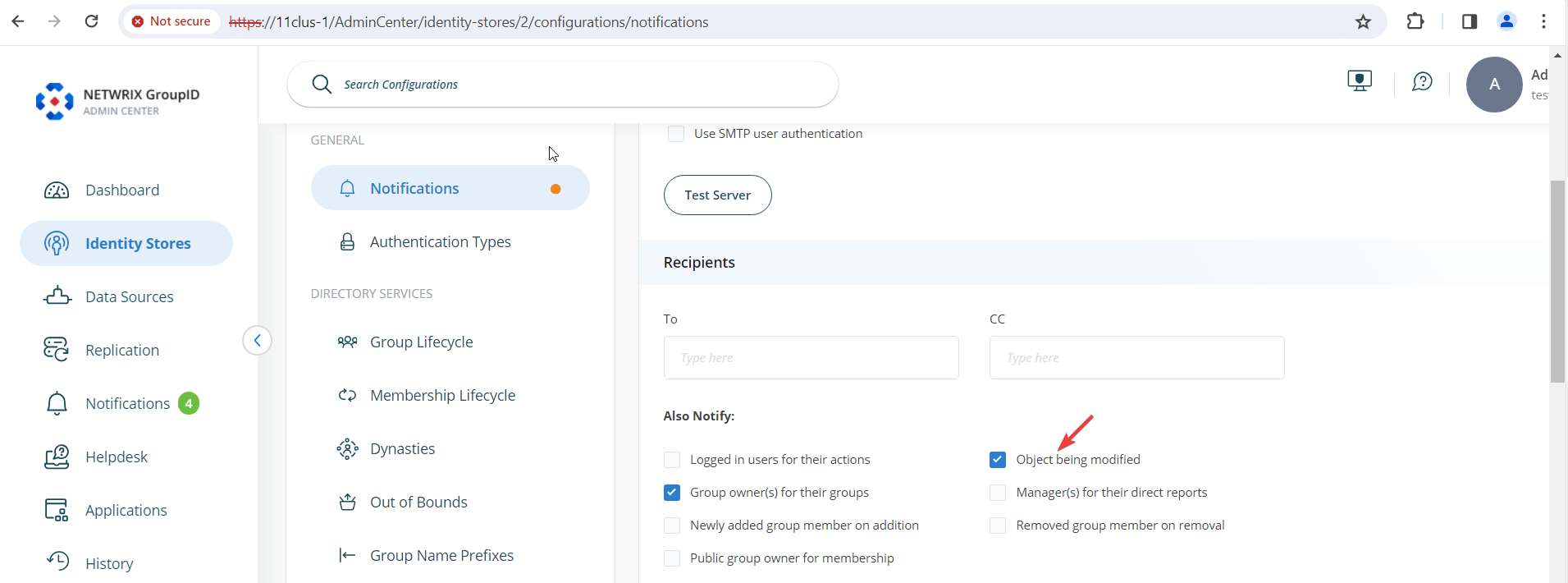Click the green 4 notification badge
The width and height of the screenshot is (1568, 583).
[189, 403]
